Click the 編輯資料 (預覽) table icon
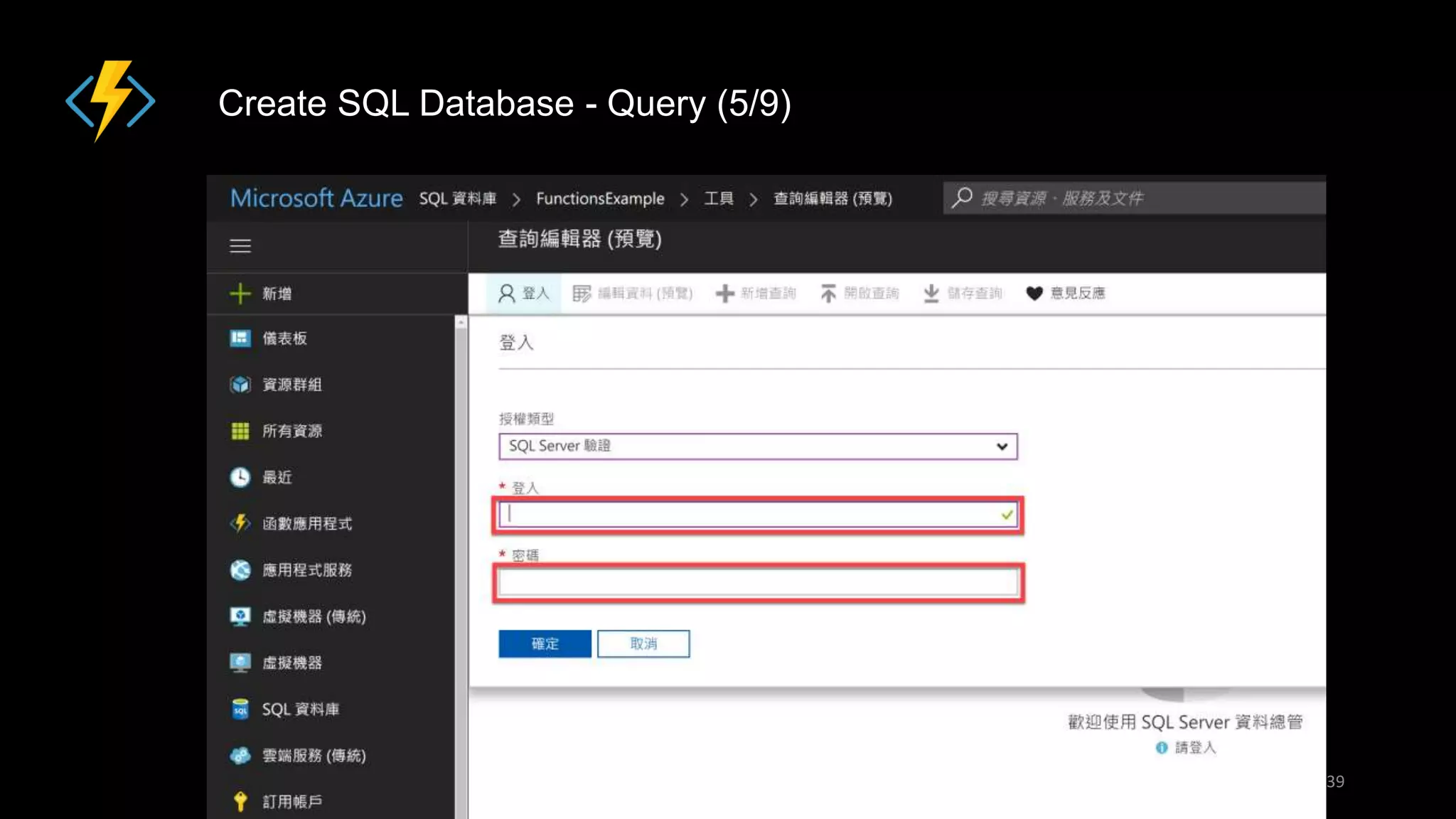 click(582, 294)
